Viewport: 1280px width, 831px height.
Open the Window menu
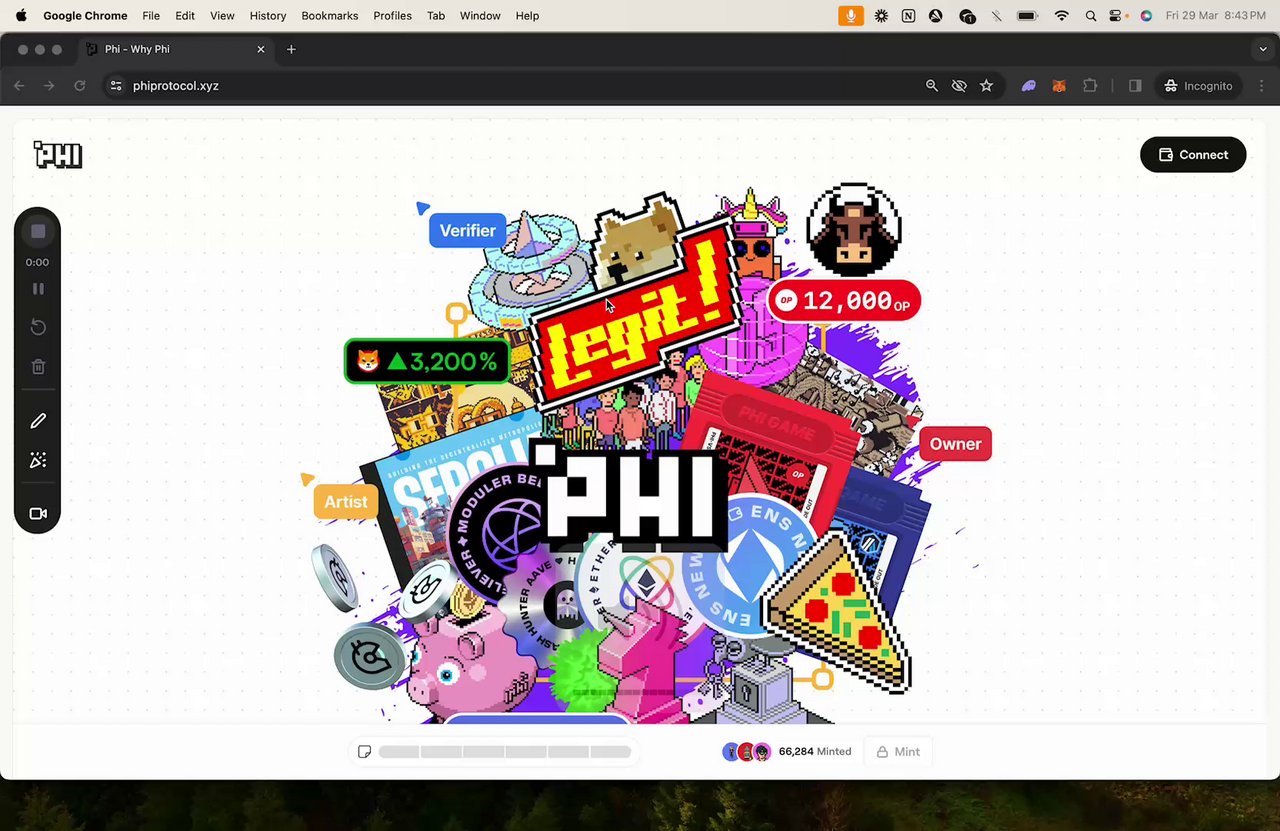480,16
